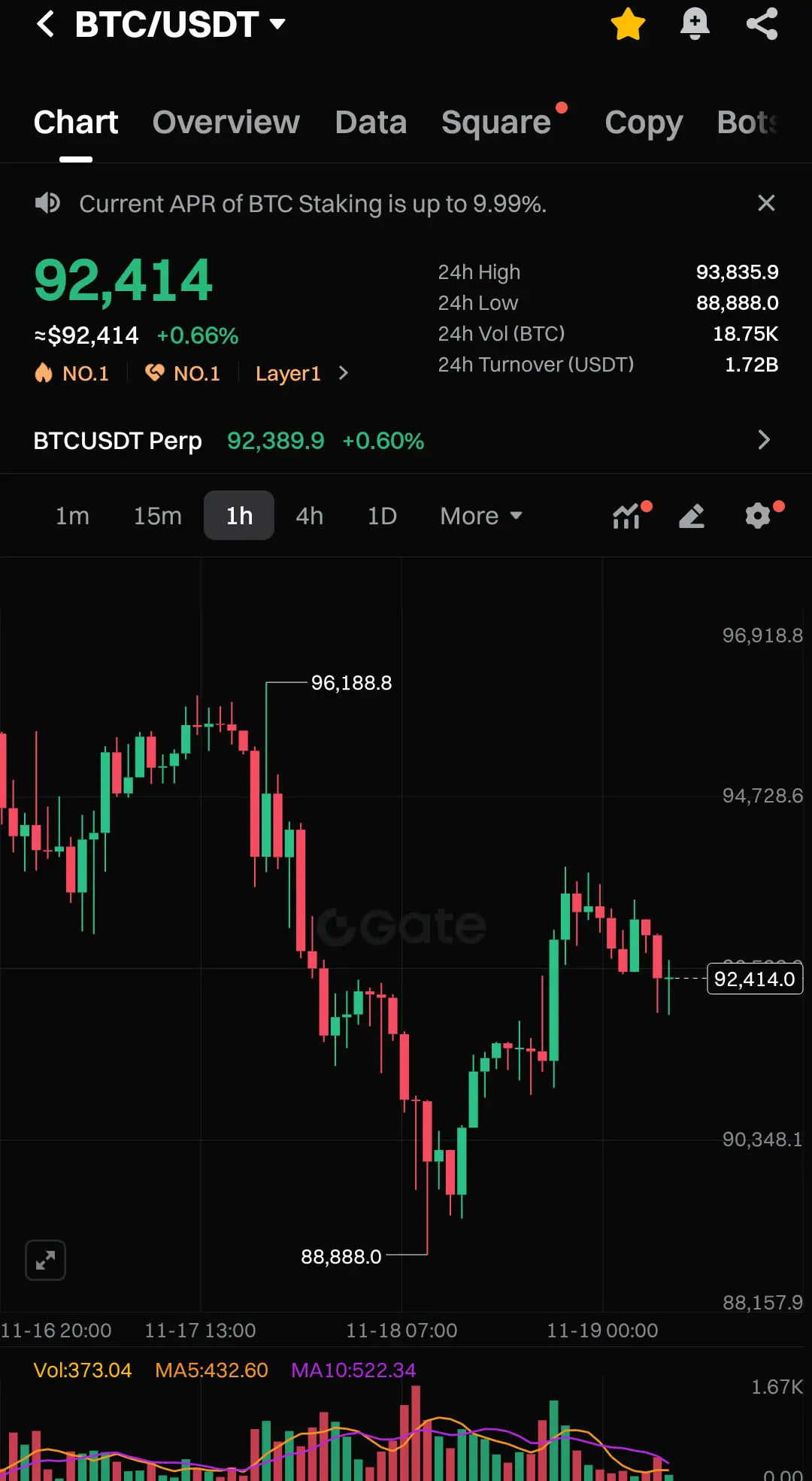This screenshot has width=812, height=1481.
Task: Open the Square tab
Action: tap(496, 122)
